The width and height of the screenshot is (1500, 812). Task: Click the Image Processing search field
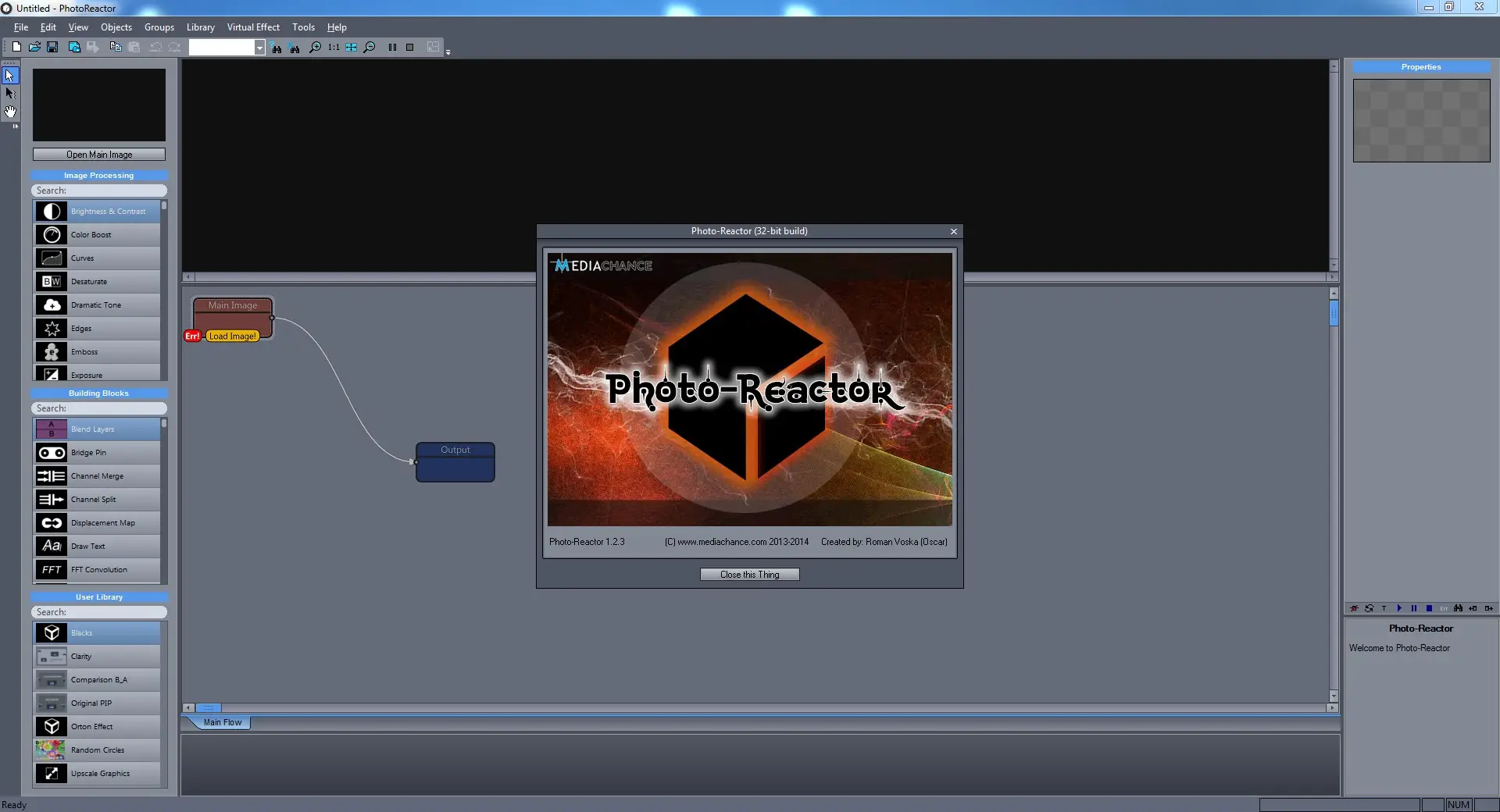pyautogui.click(x=99, y=191)
